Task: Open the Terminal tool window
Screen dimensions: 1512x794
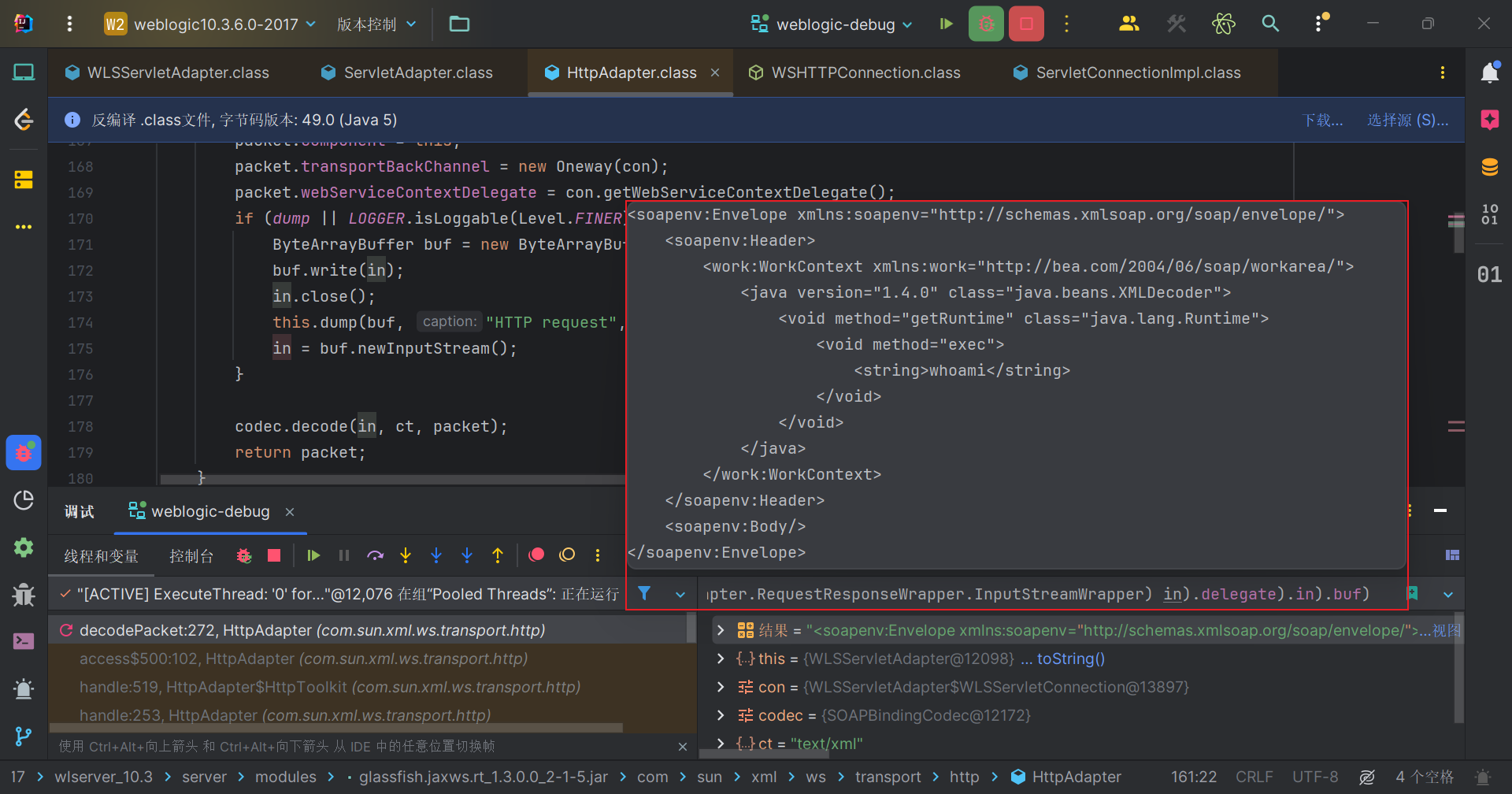Action: 24,641
